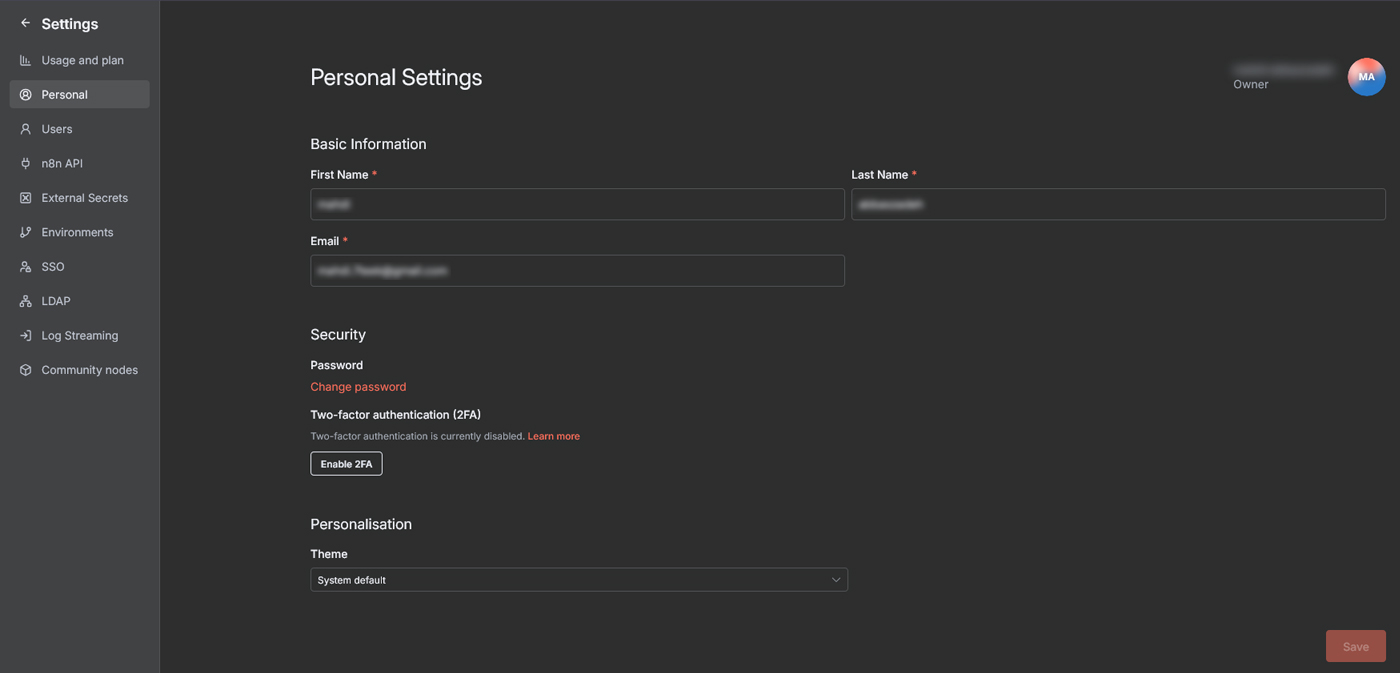This screenshot has height=673, width=1400.
Task: Open the MA user avatar menu
Action: point(1366,77)
